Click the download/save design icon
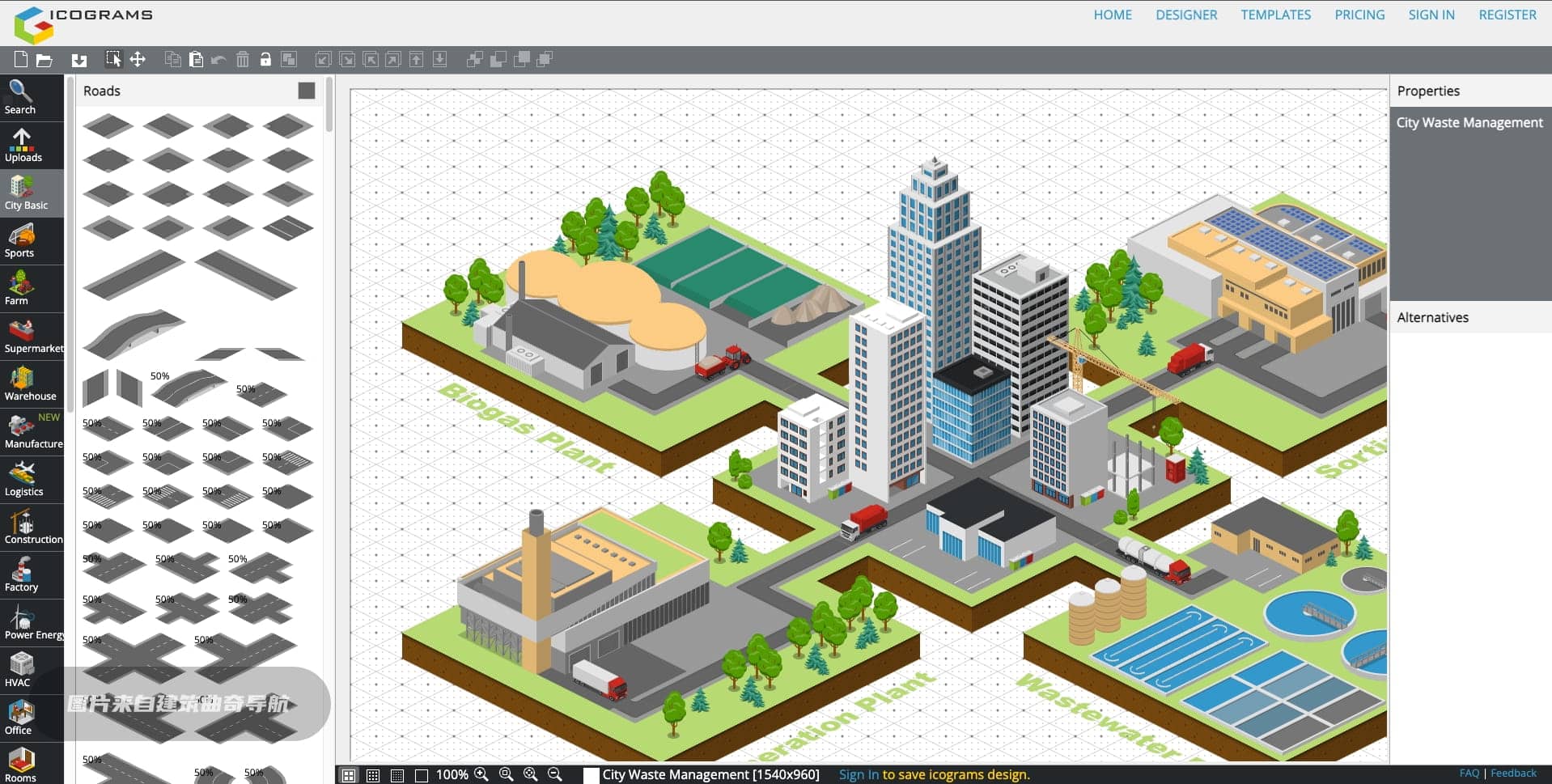 click(x=78, y=60)
